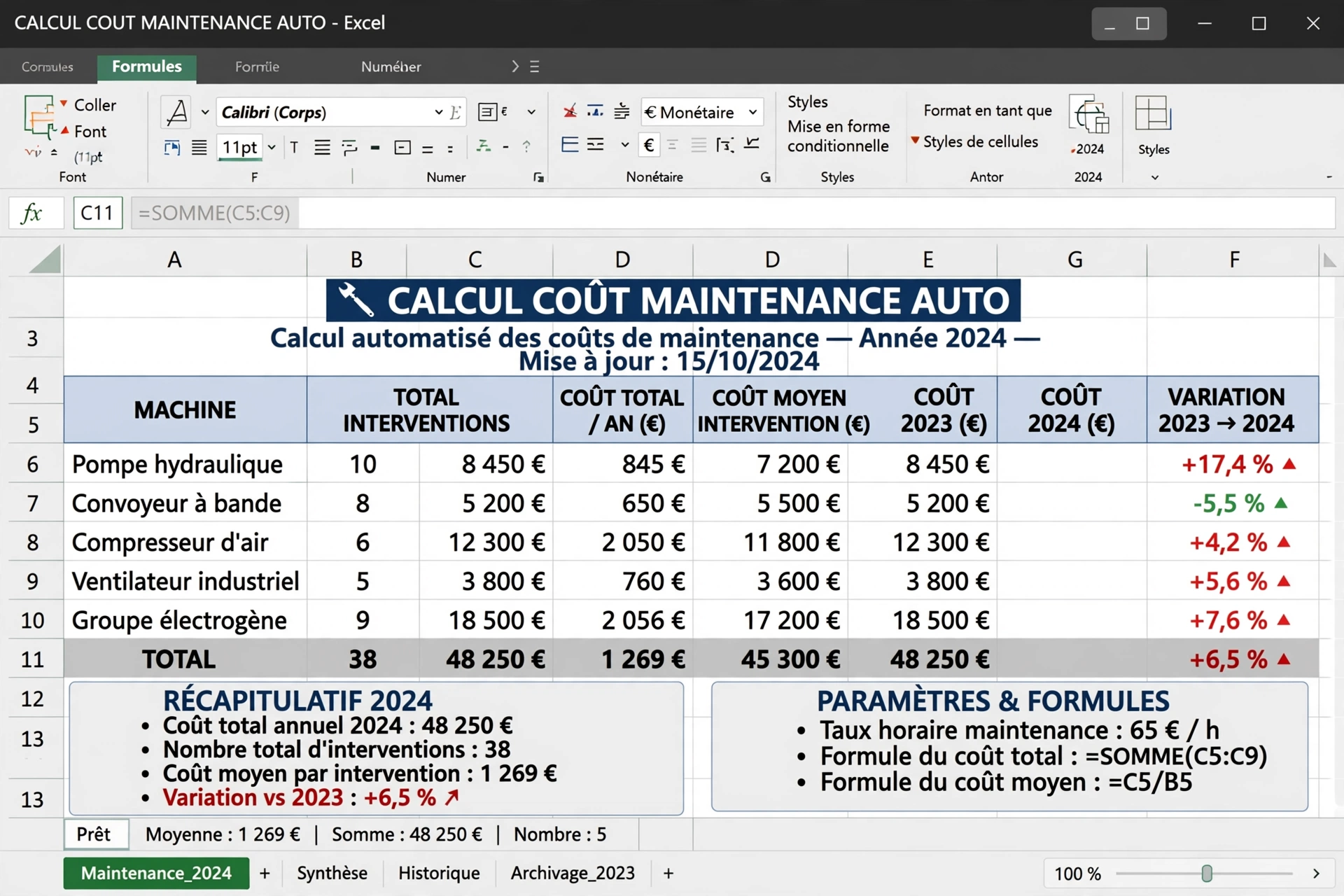This screenshot has height=896, width=1344.
Task: Click the boxed lines icon with small € sign
Action: (492, 112)
